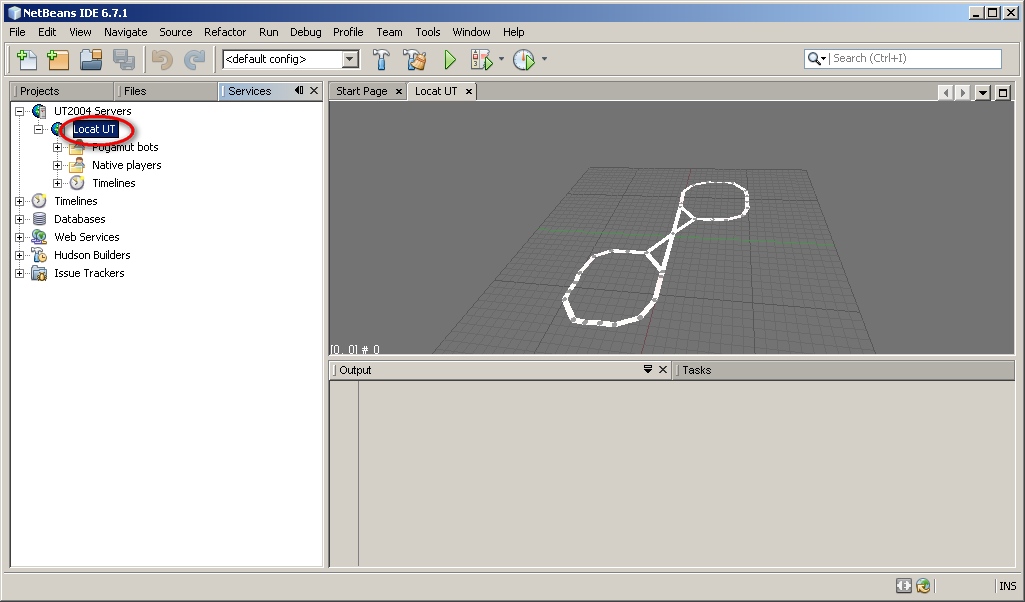The width and height of the screenshot is (1025, 602).
Task: Open the default config combo box
Action: pos(291,59)
